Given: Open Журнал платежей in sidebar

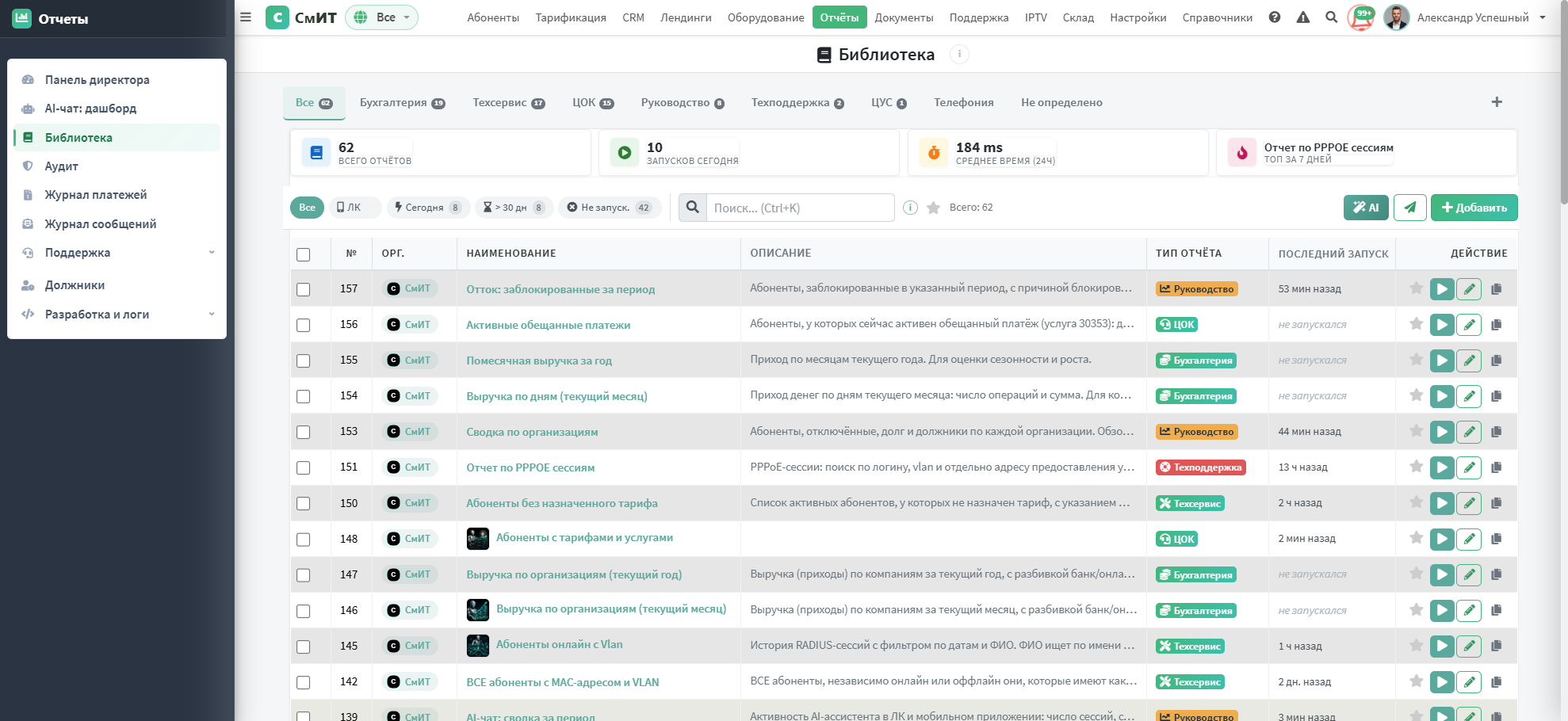Looking at the screenshot, I should pos(117,195).
